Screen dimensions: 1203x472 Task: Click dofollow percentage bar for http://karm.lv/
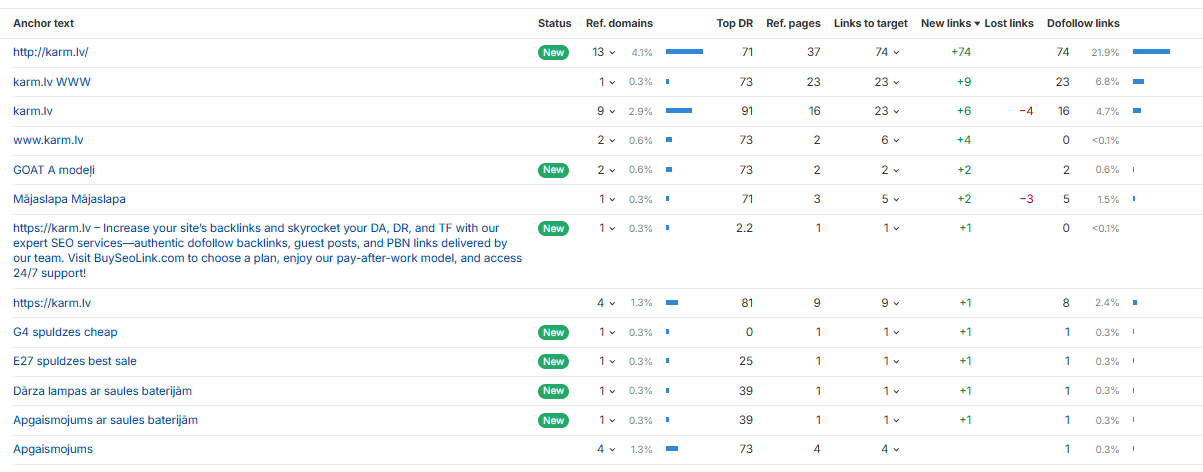click(x=1151, y=52)
